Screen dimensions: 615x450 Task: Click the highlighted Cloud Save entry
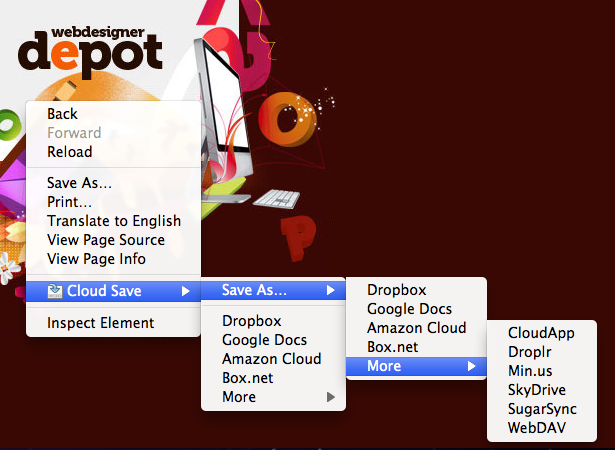(x=113, y=291)
